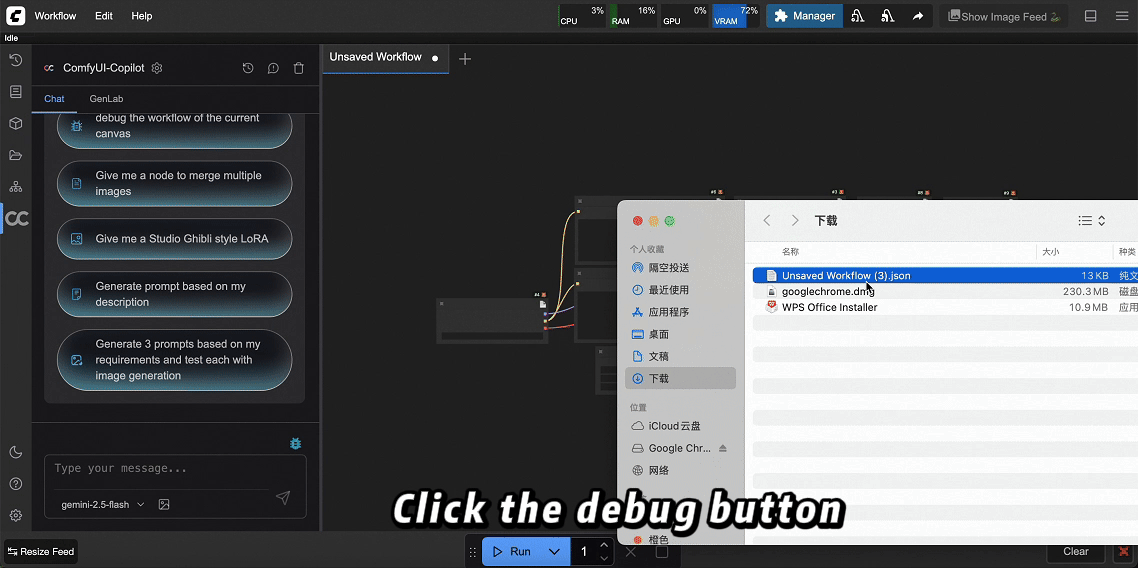This screenshot has height=568, width=1138.
Task: Switch to the GenLab tab
Action: point(106,99)
